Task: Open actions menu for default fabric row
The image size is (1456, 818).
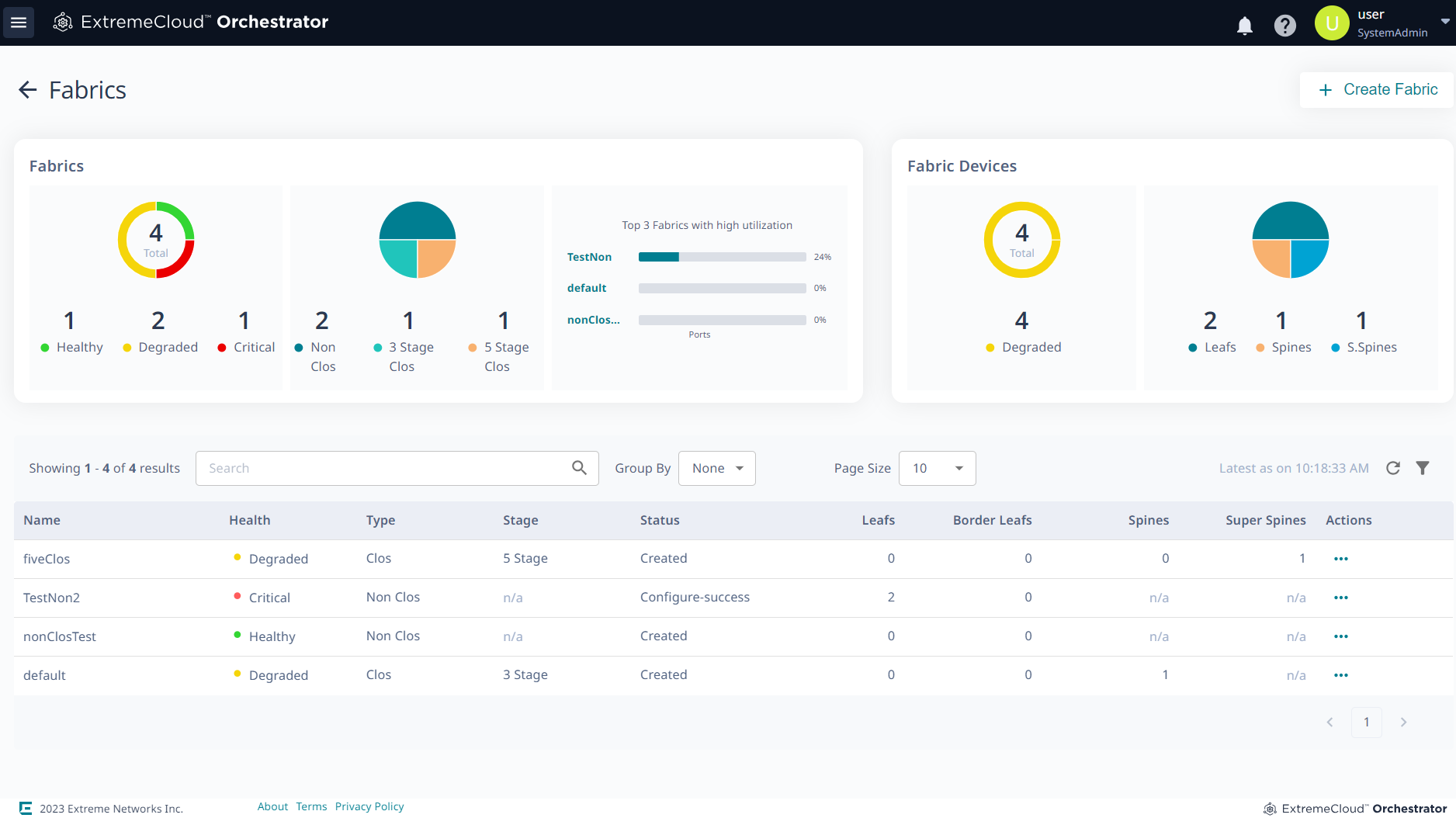Action: click(1340, 675)
